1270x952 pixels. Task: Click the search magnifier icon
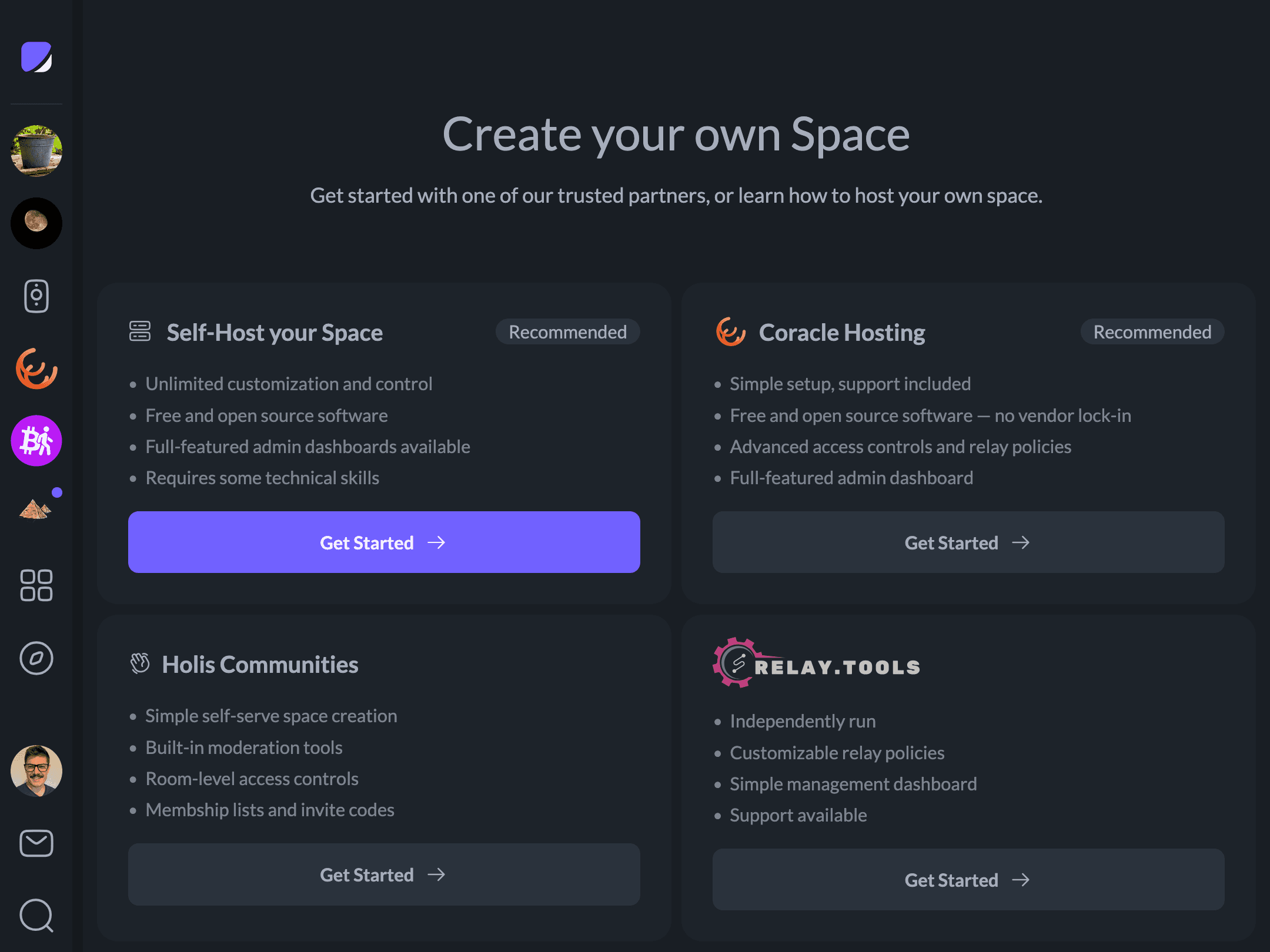tap(36, 916)
